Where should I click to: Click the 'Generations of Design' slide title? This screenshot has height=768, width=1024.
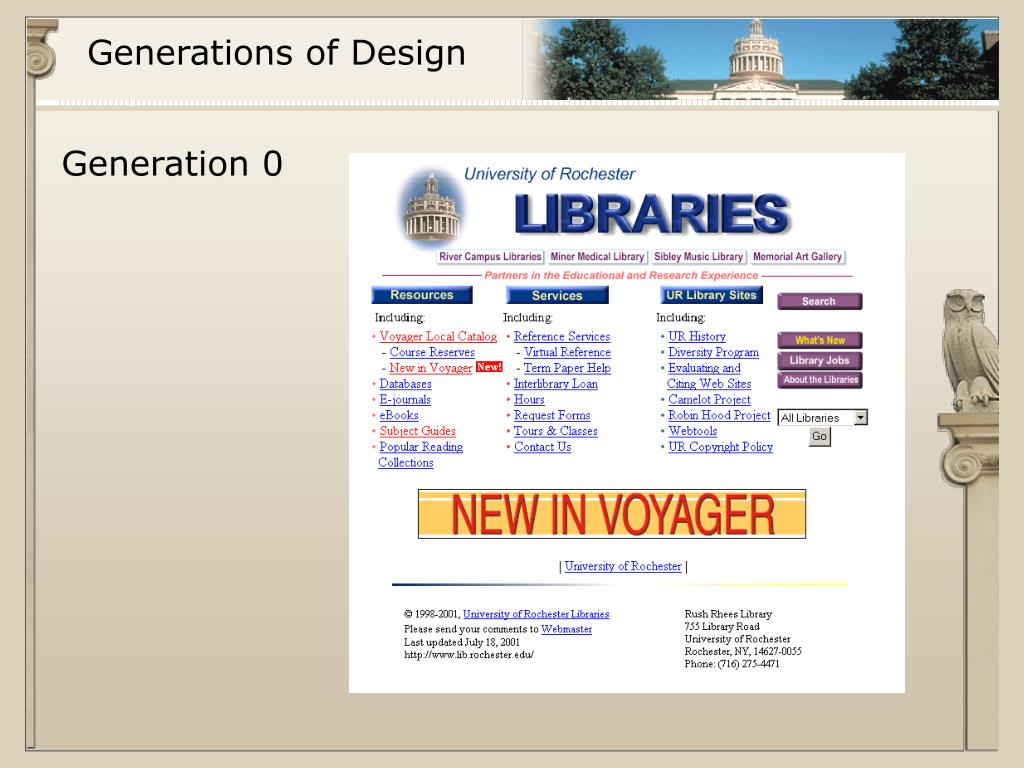pos(276,53)
